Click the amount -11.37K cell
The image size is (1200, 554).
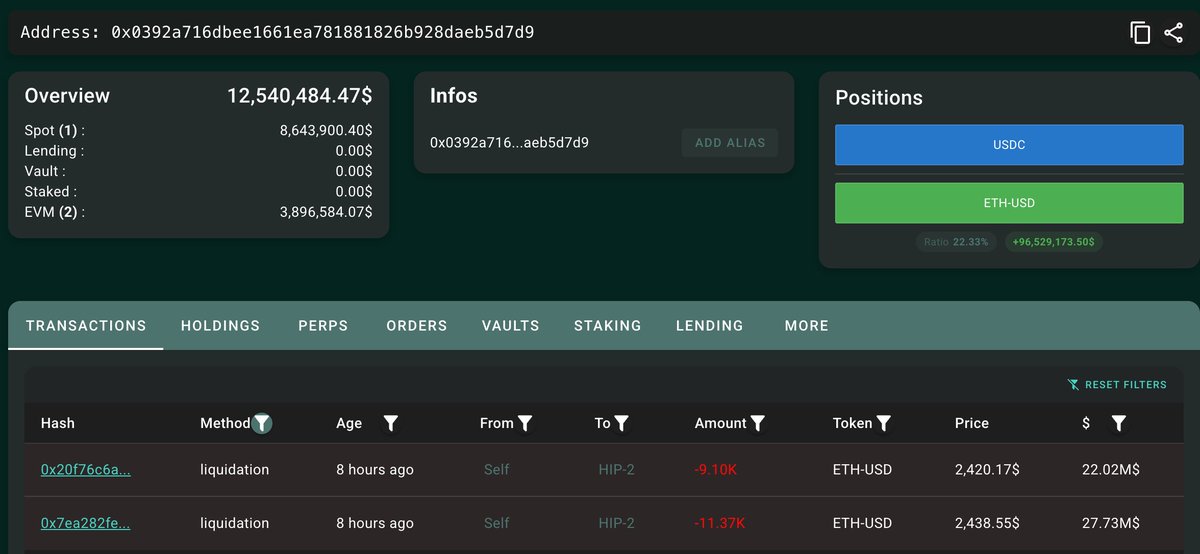[720, 523]
